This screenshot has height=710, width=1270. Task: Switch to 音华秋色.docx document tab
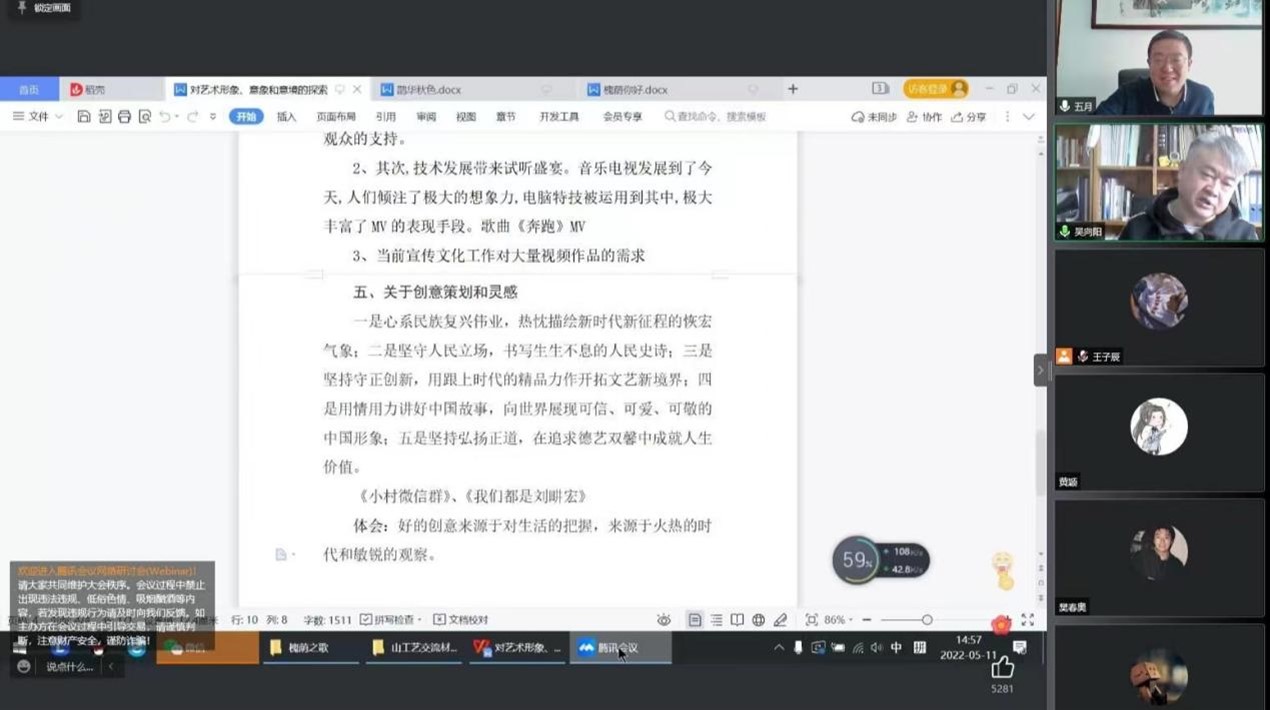(422, 89)
